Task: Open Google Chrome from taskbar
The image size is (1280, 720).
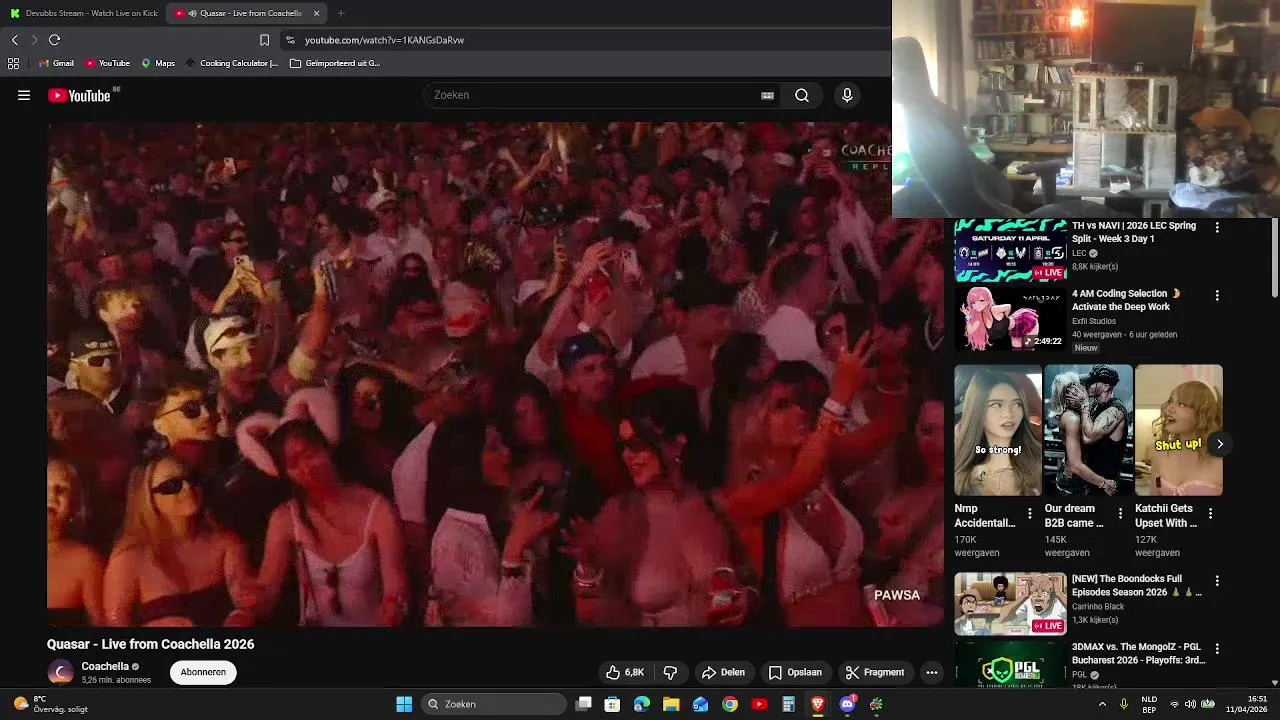Action: point(730,704)
